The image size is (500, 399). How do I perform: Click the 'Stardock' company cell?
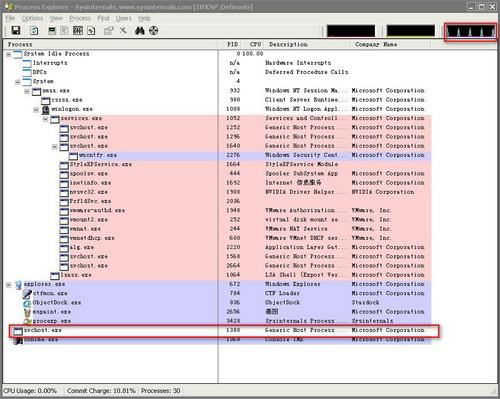tap(365, 303)
